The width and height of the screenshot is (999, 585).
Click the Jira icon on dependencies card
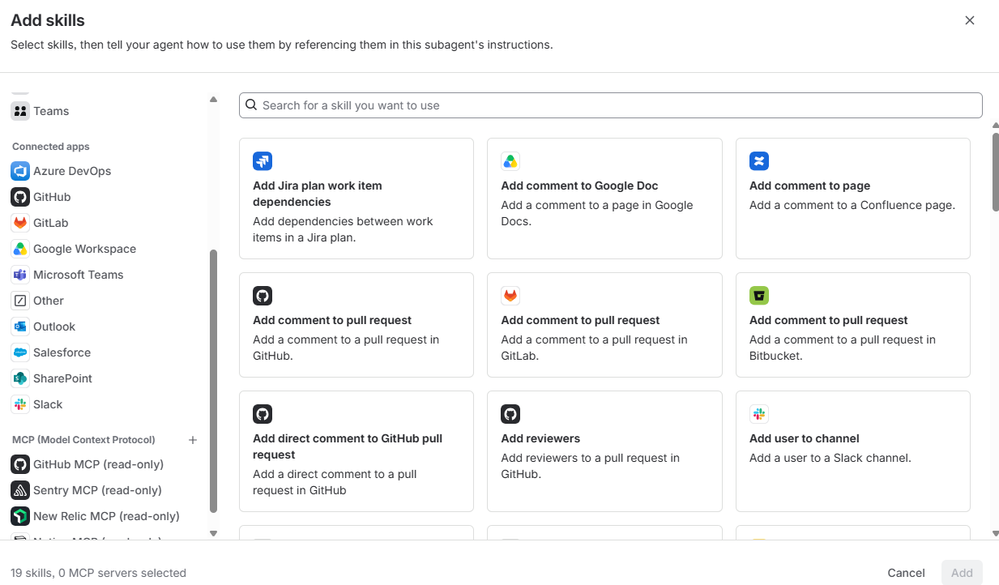tap(262, 161)
